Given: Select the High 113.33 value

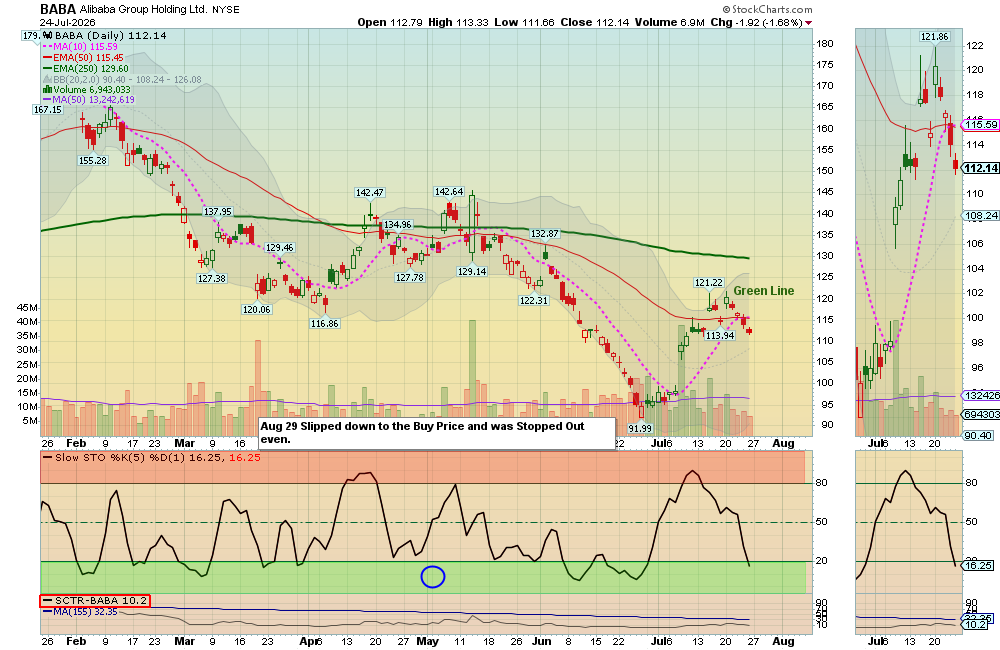Looking at the screenshot, I should tap(458, 22).
